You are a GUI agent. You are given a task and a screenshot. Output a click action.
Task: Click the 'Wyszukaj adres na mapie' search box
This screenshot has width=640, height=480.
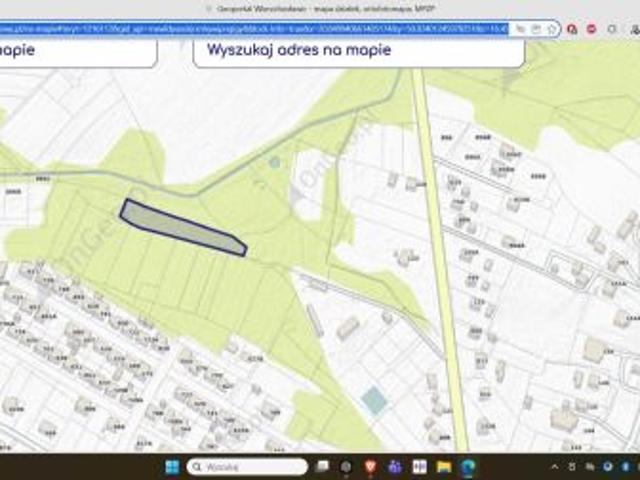point(359,52)
